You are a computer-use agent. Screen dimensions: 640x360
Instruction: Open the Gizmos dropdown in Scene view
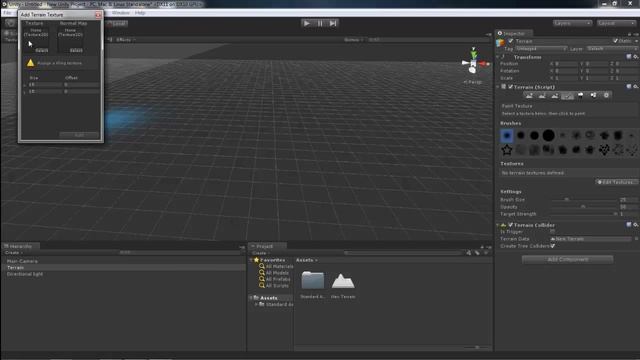pos(353,40)
